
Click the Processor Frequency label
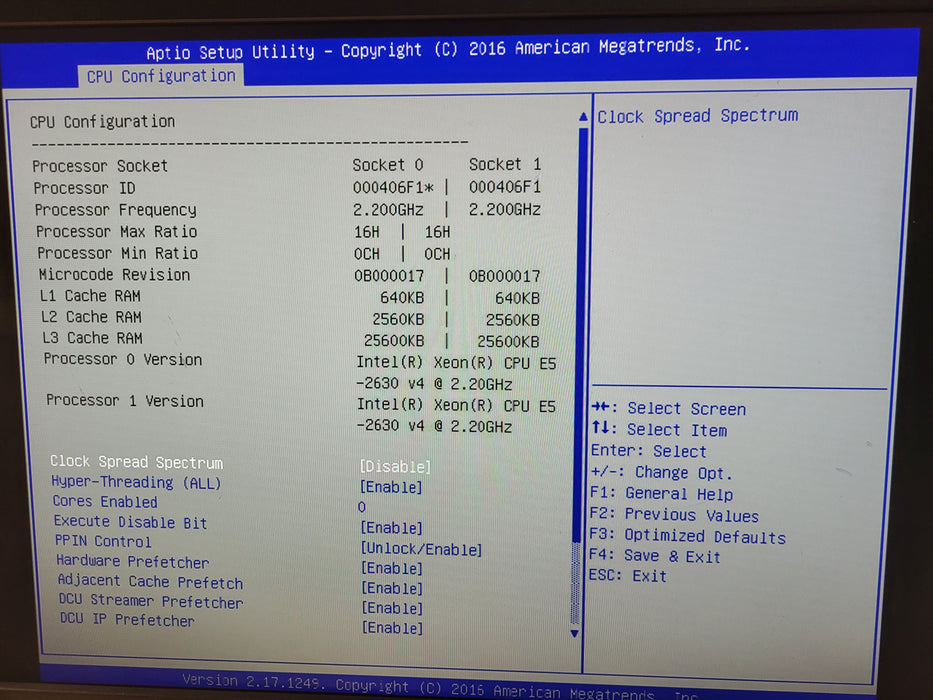click(x=115, y=210)
